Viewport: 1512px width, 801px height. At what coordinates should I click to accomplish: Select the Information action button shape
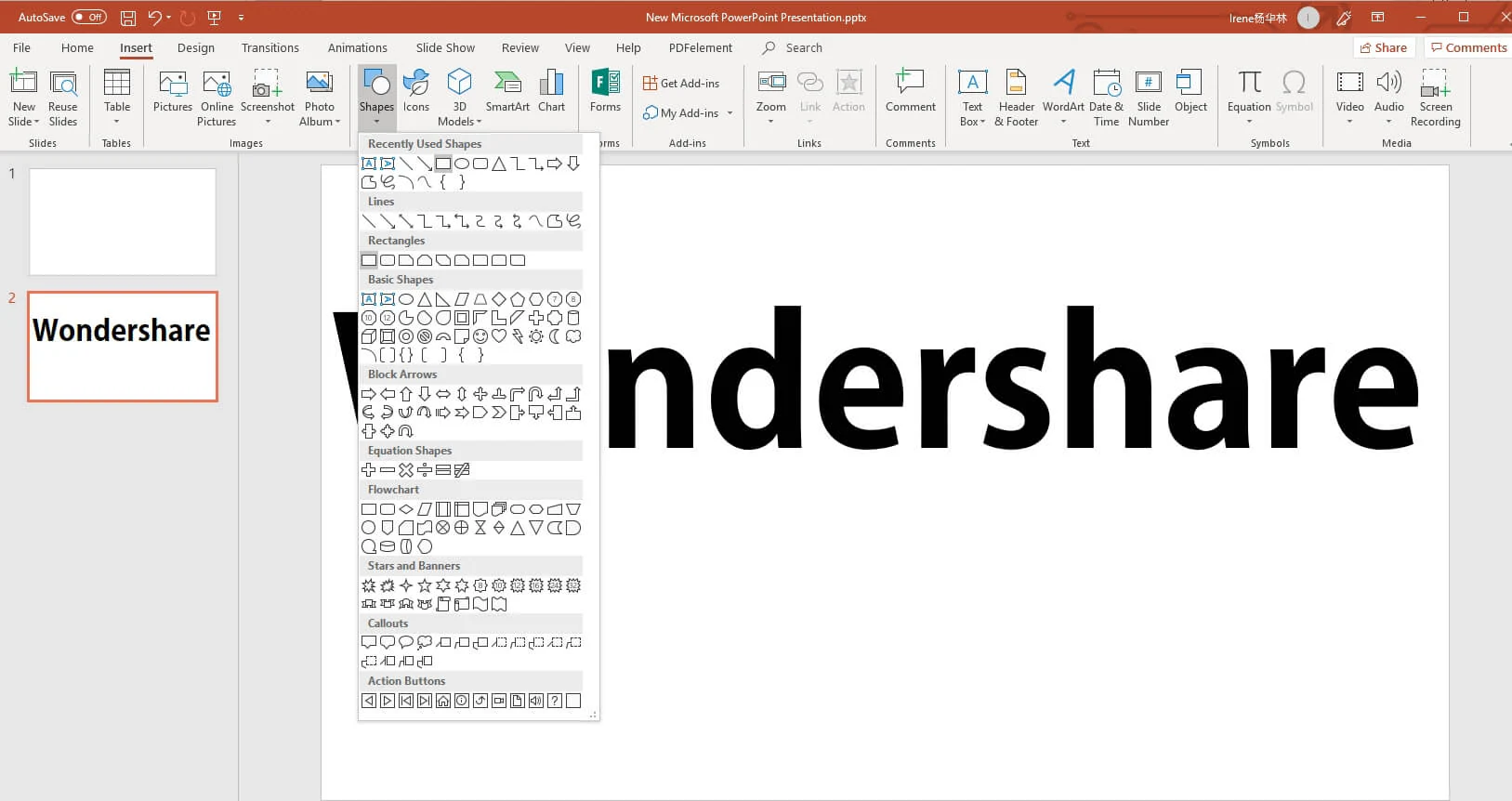(462, 701)
